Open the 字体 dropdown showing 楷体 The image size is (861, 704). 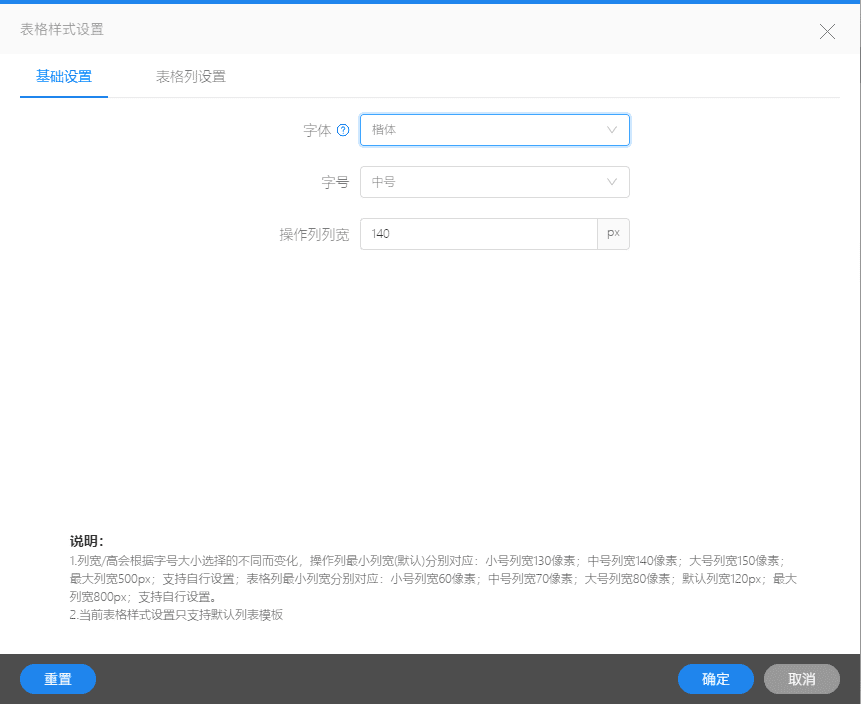tap(494, 130)
